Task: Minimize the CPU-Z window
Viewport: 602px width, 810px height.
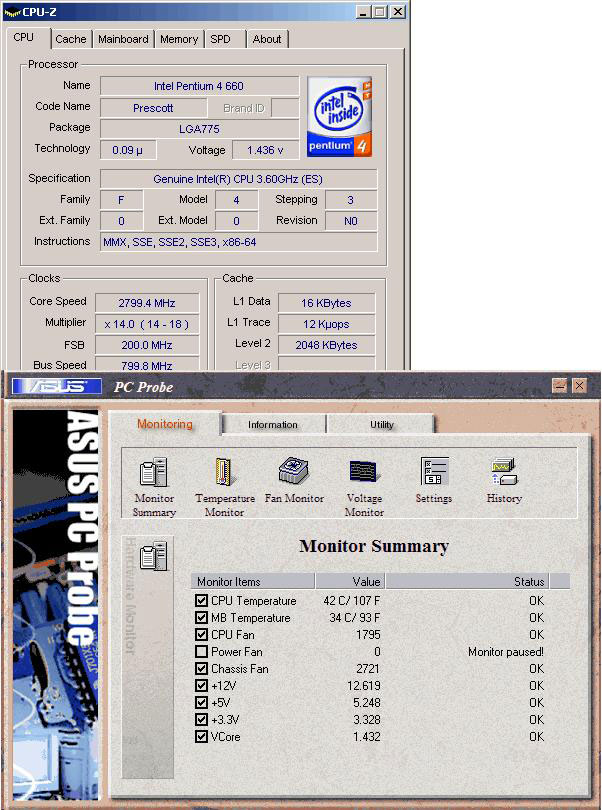Action: [x=364, y=12]
